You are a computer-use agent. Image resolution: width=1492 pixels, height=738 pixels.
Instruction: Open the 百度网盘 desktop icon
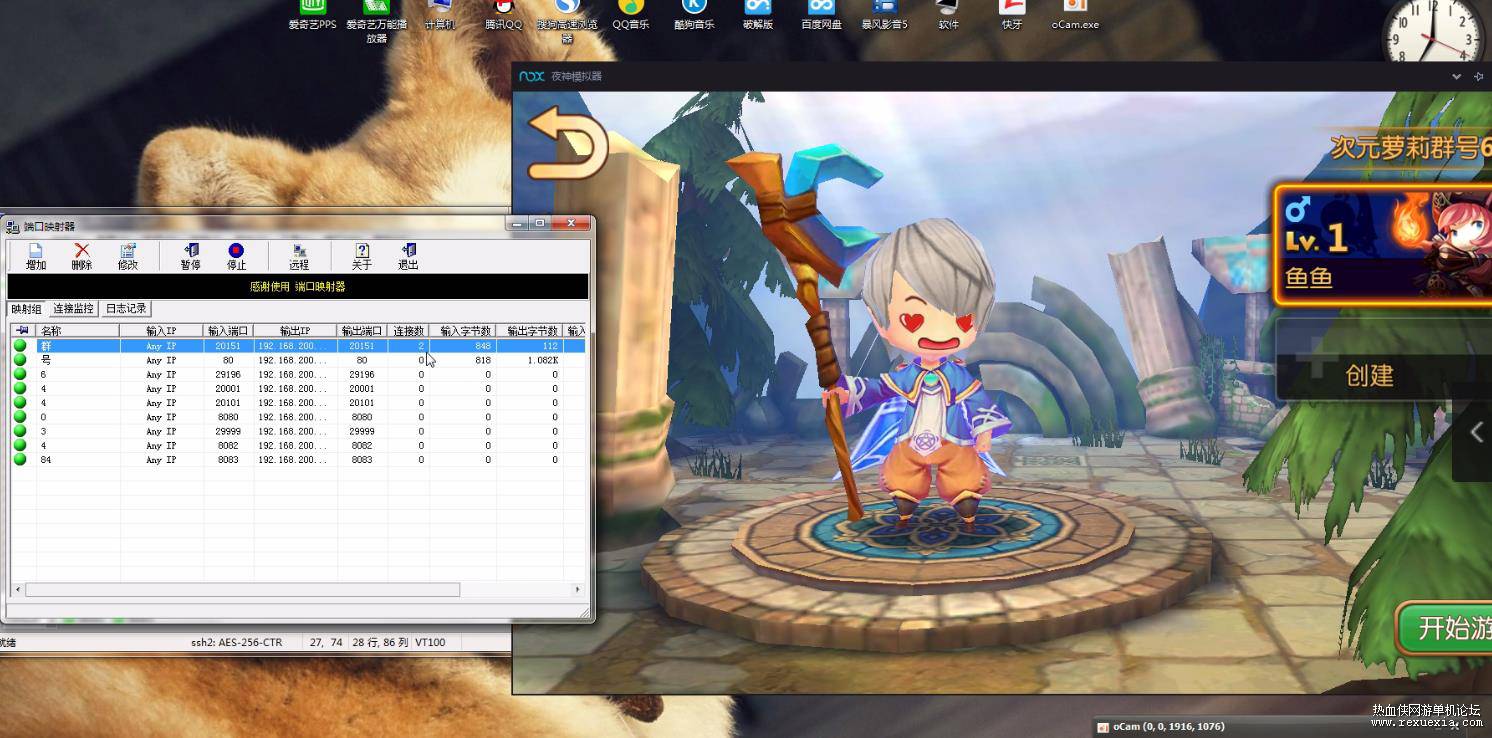click(x=821, y=15)
